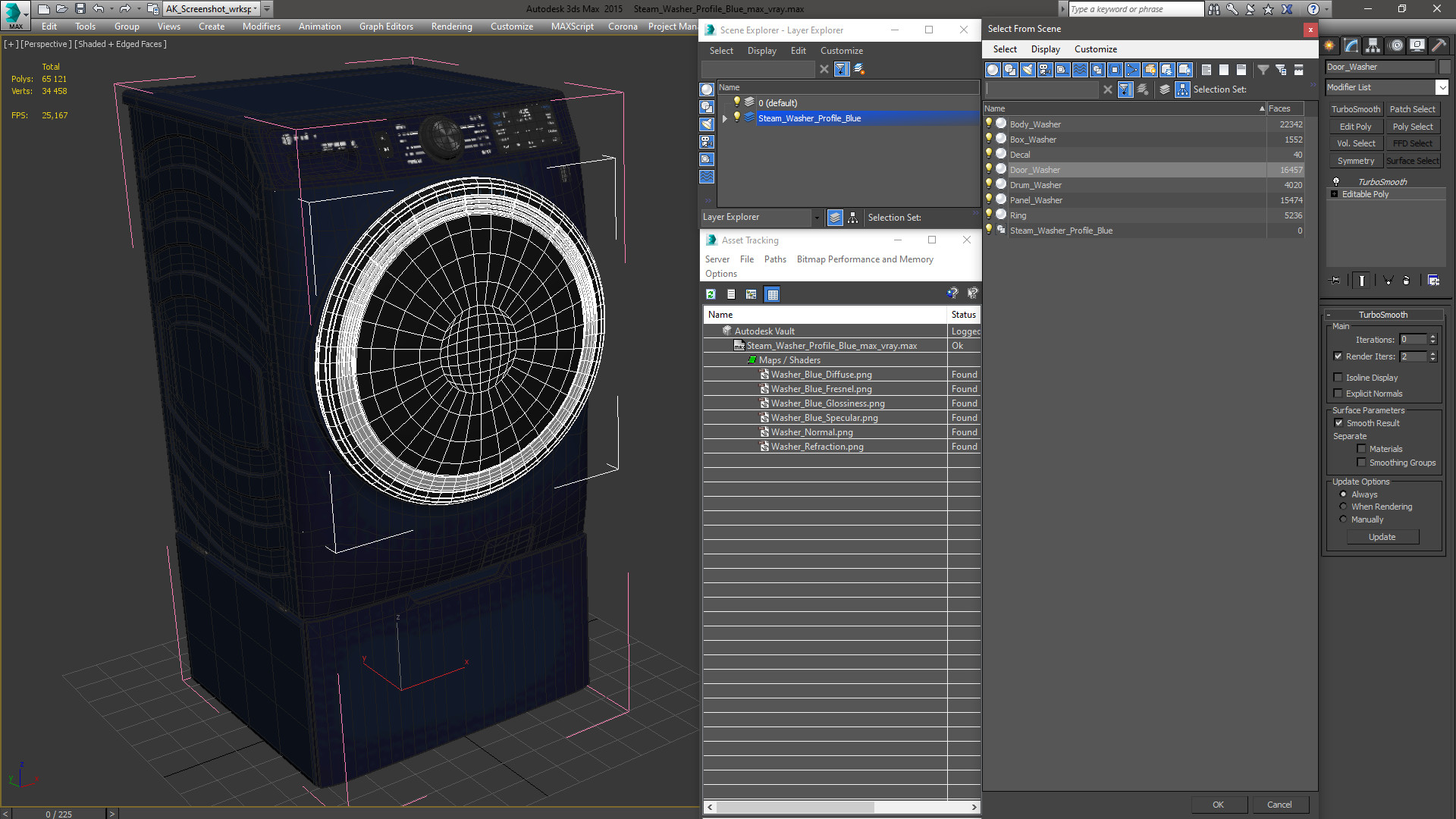This screenshot has height=819, width=1456.
Task: Open Paths menu in Asset Tracking
Action: [775, 259]
